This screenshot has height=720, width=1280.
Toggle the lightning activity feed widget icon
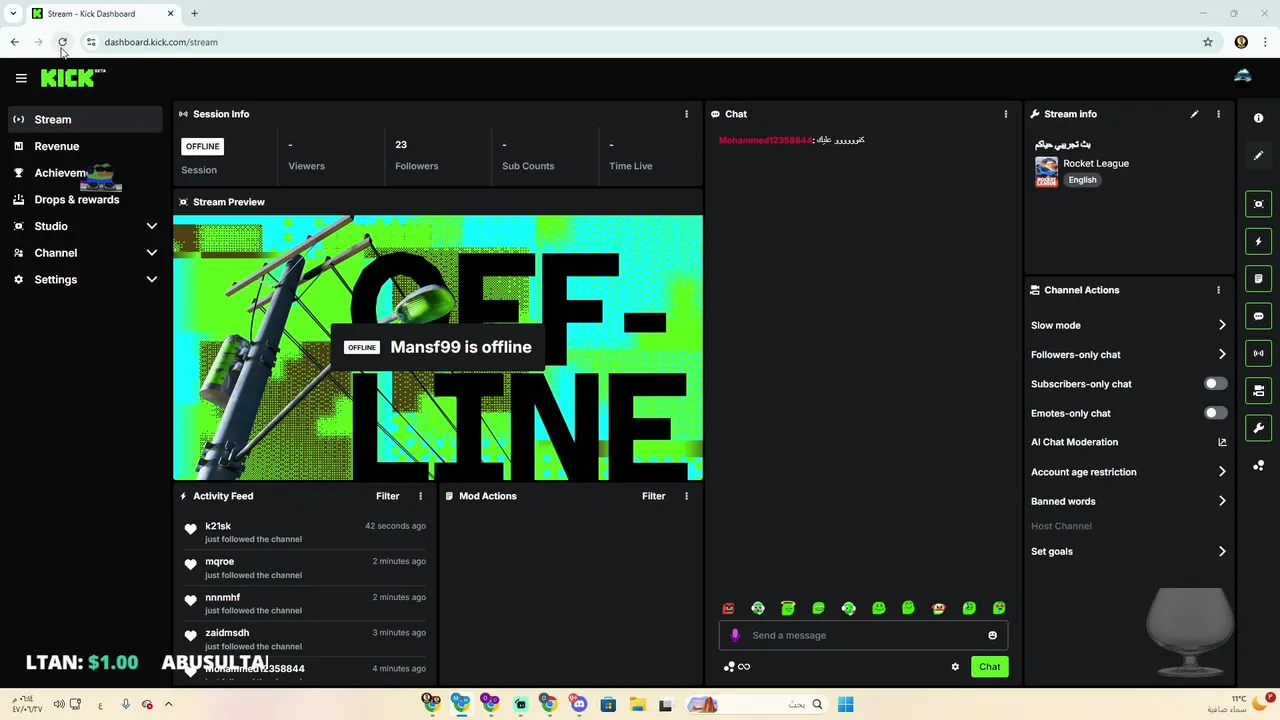1258,241
